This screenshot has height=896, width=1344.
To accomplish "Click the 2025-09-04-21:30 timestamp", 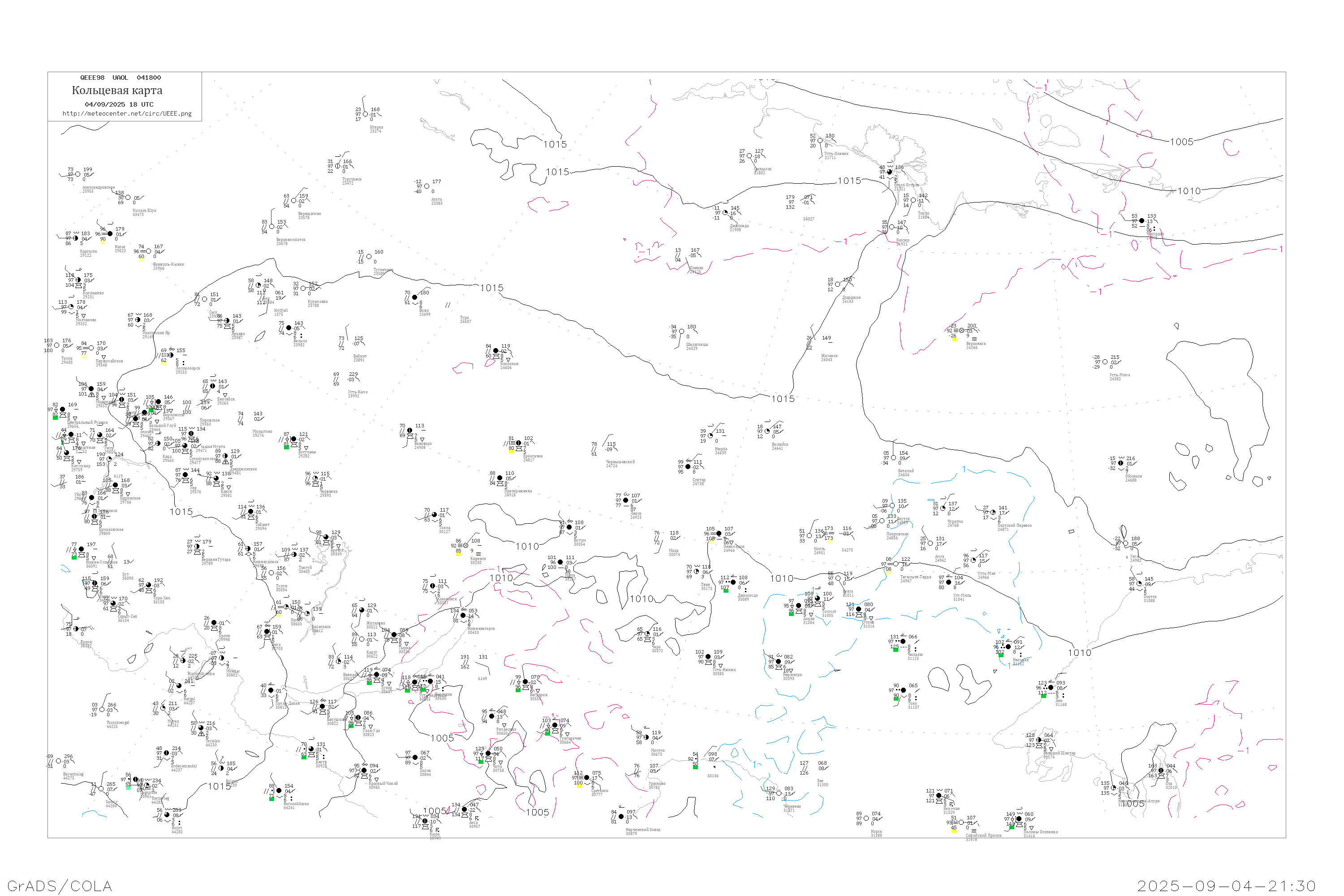I will pos(1226,886).
